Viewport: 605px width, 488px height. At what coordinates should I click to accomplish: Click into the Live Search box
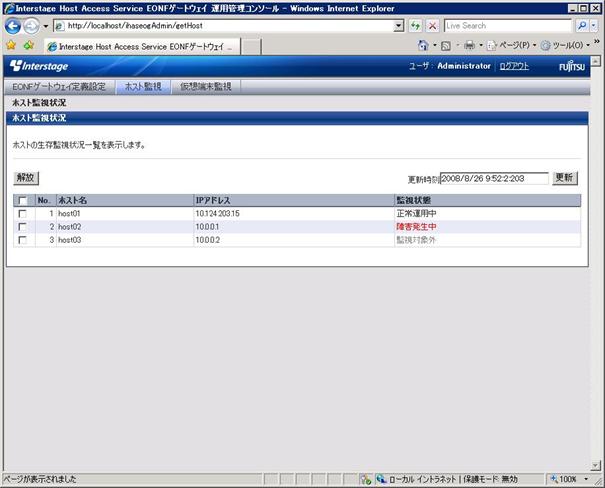[507, 26]
